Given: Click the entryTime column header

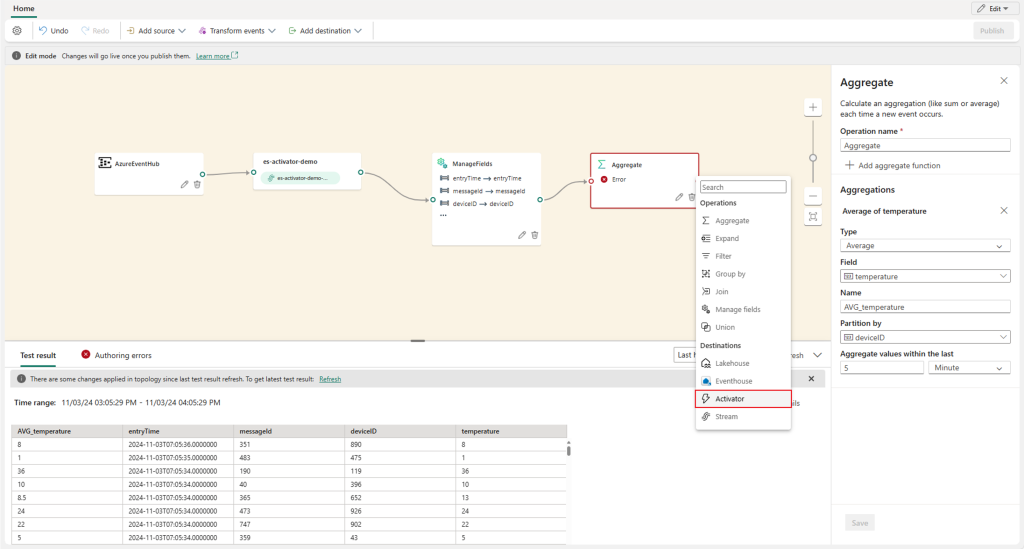Looking at the screenshot, I should (178, 431).
